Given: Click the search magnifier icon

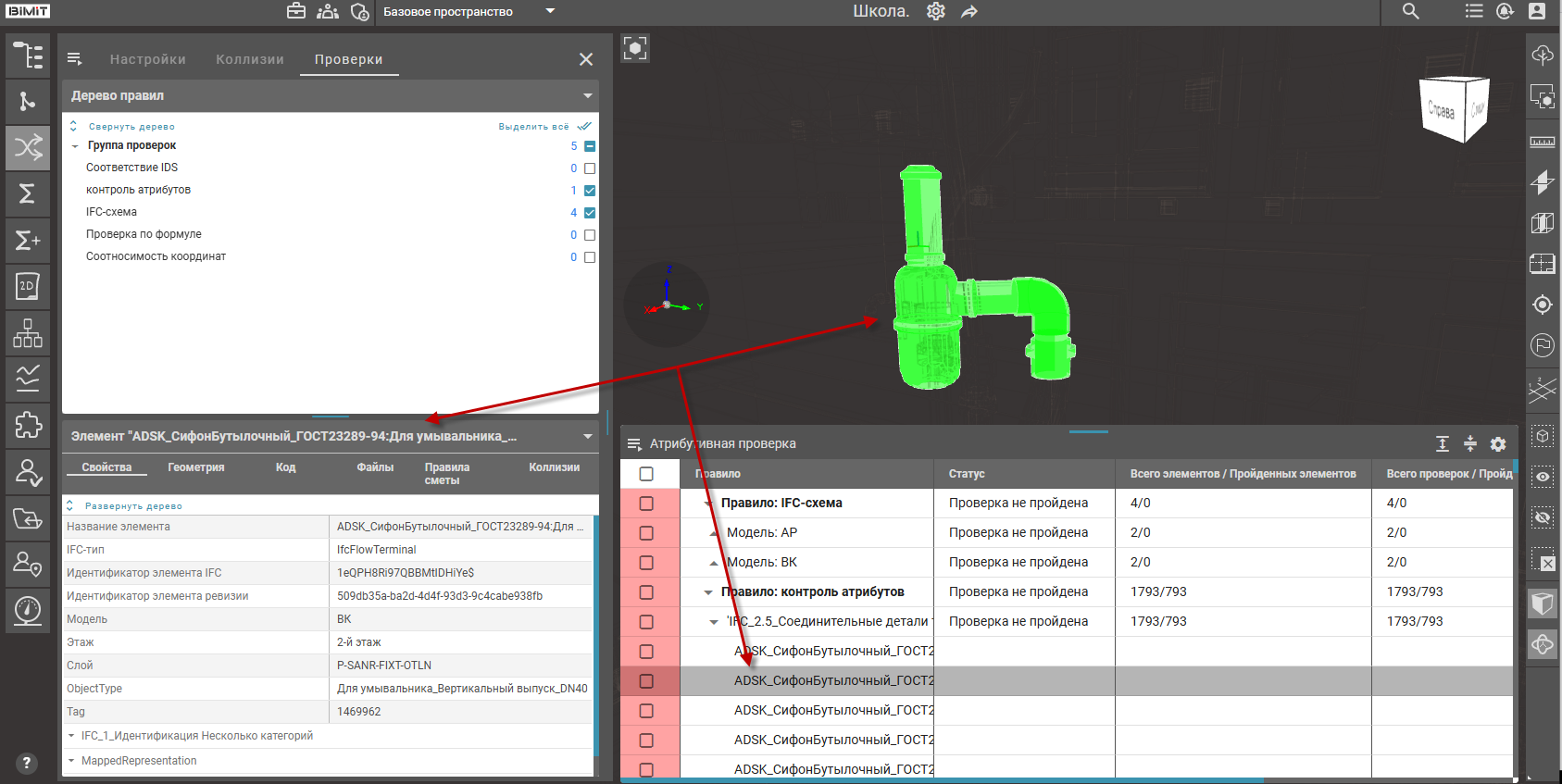Looking at the screenshot, I should click(1410, 11).
